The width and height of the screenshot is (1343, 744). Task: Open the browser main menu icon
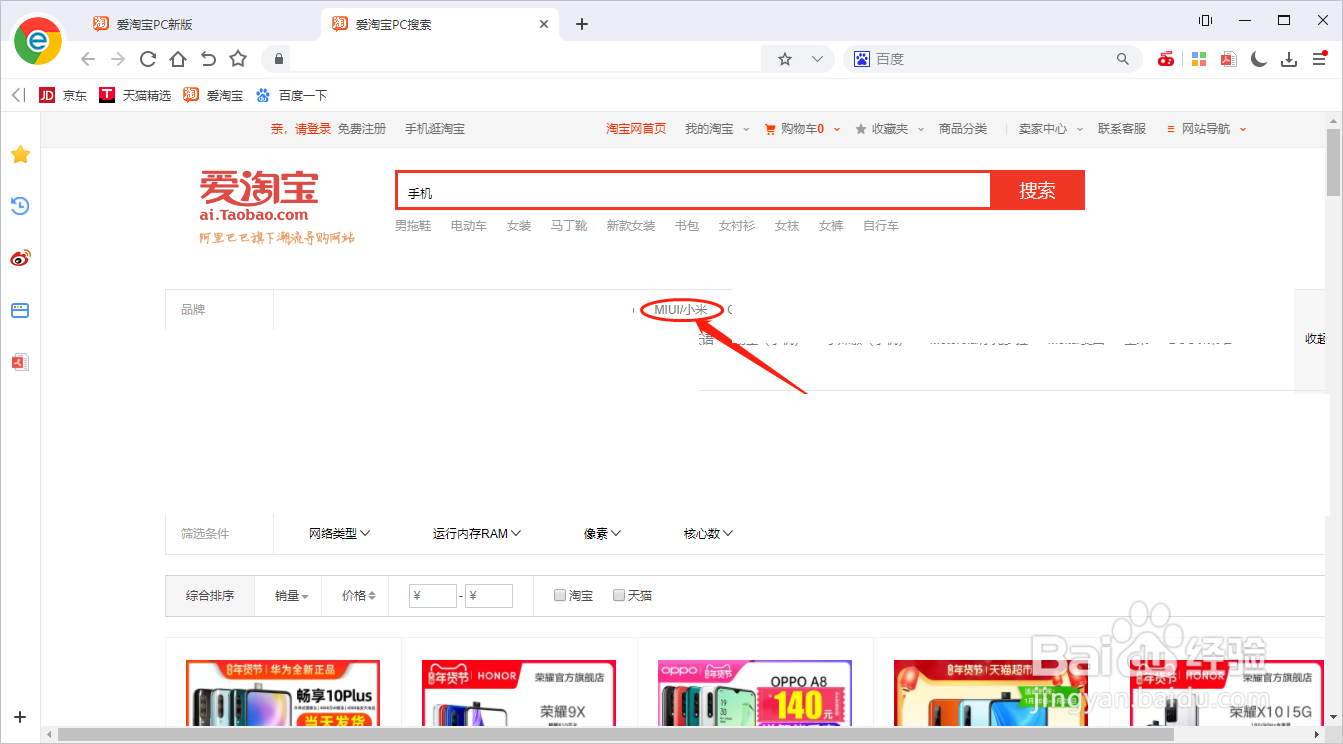coord(1320,59)
